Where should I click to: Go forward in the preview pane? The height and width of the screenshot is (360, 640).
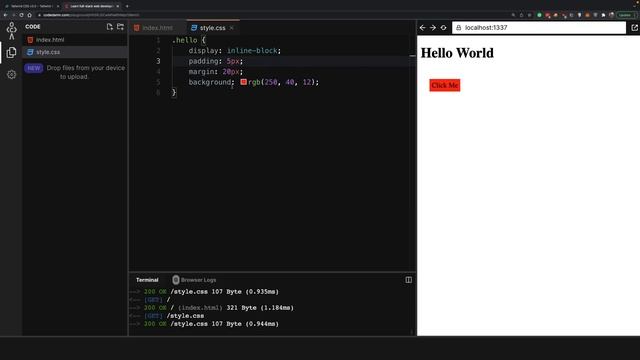click(x=433, y=28)
